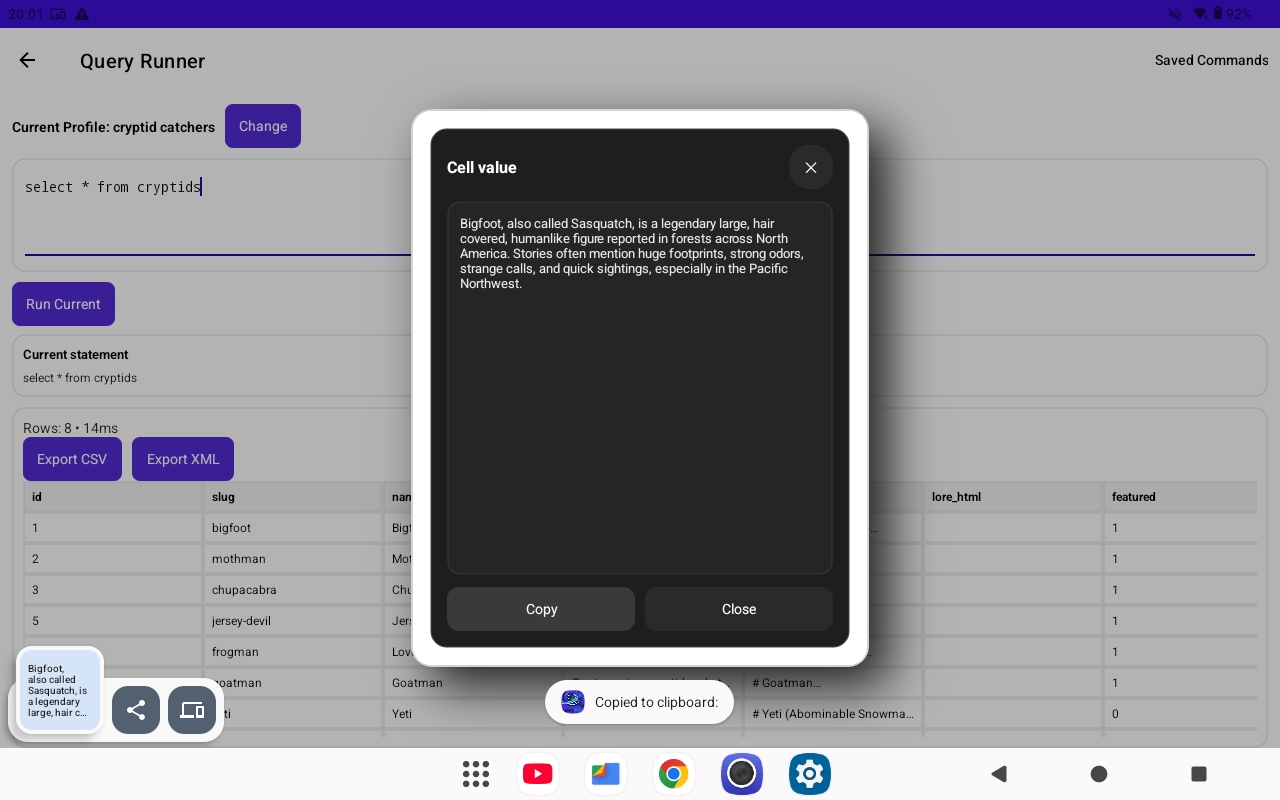Tap the share icon in the clipboard bubble

click(x=136, y=710)
